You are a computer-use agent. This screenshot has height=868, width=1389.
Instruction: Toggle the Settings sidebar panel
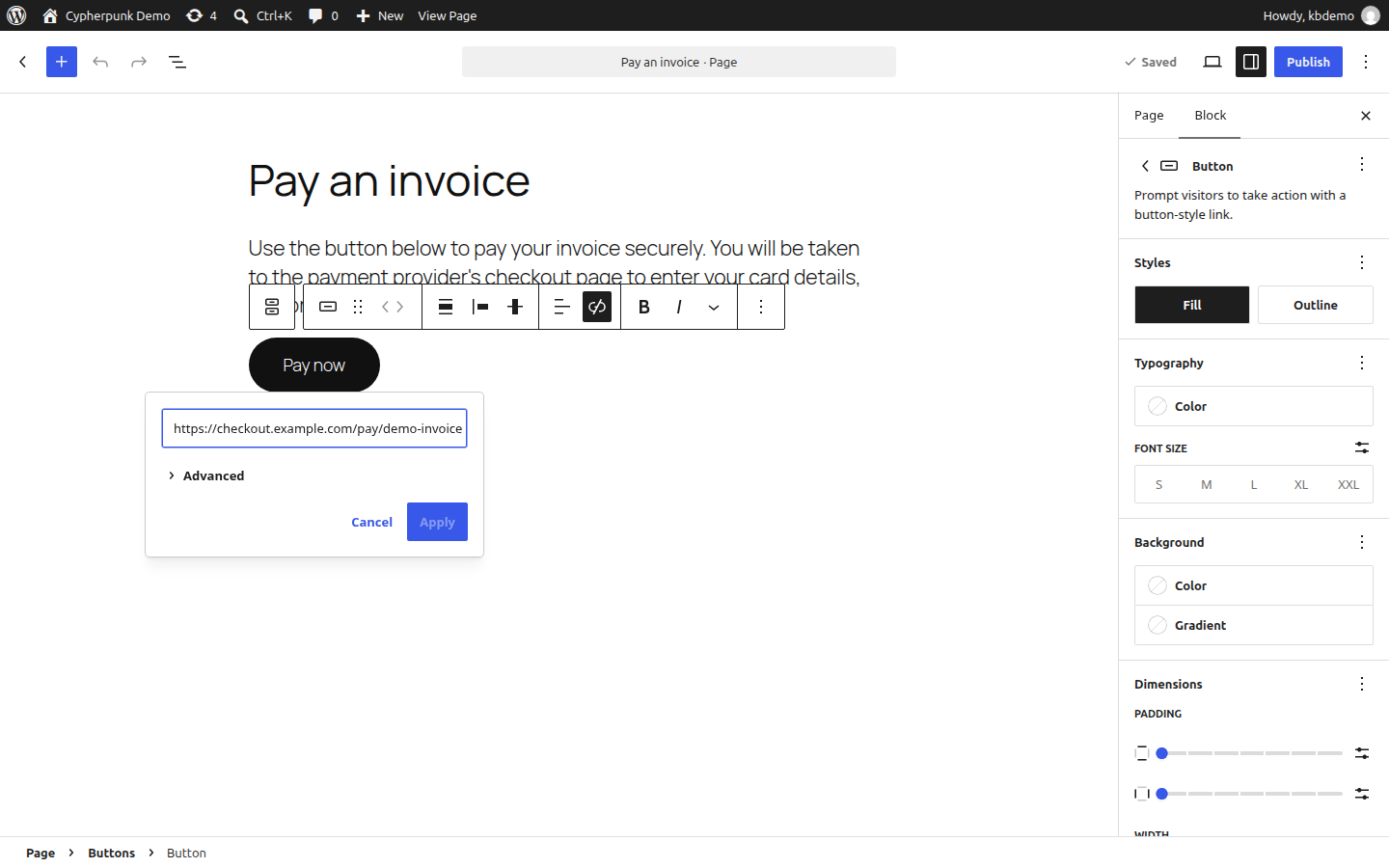(1251, 62)
